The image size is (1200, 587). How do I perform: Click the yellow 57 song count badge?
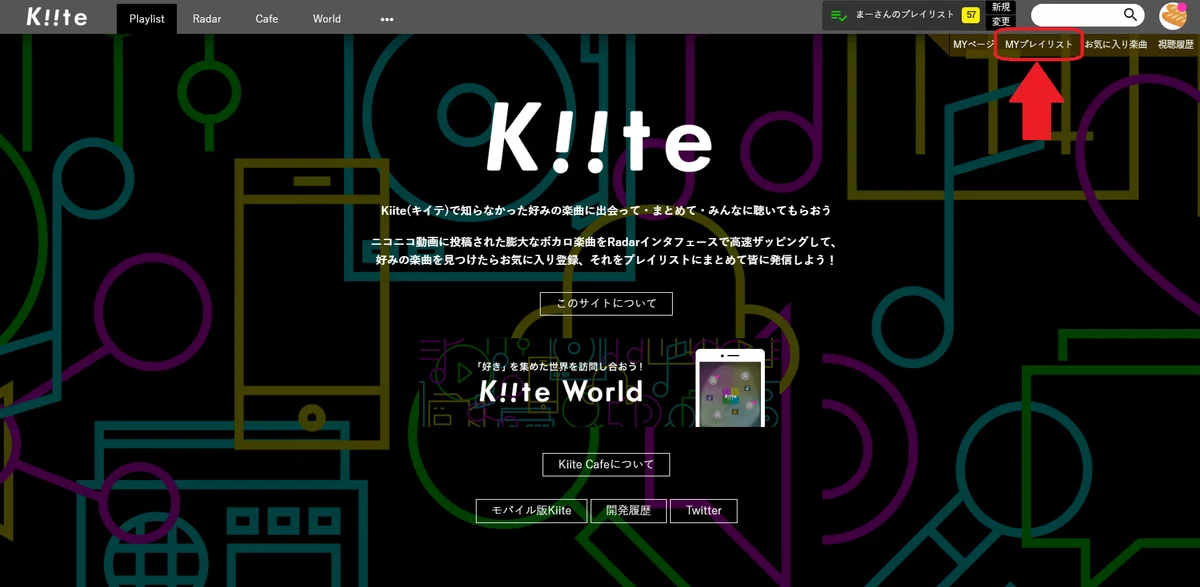(x=970, y=15)
